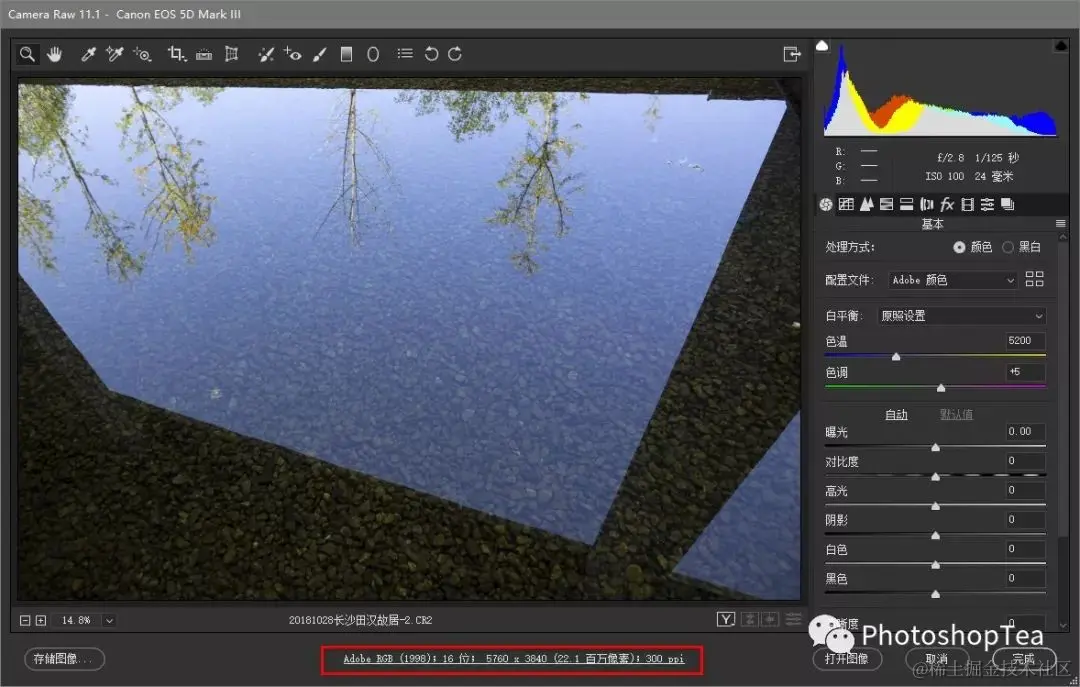Switch to the Basic (基本) panel tab
This screenshot has height=687, width=1080.
[x=826, y=204]
